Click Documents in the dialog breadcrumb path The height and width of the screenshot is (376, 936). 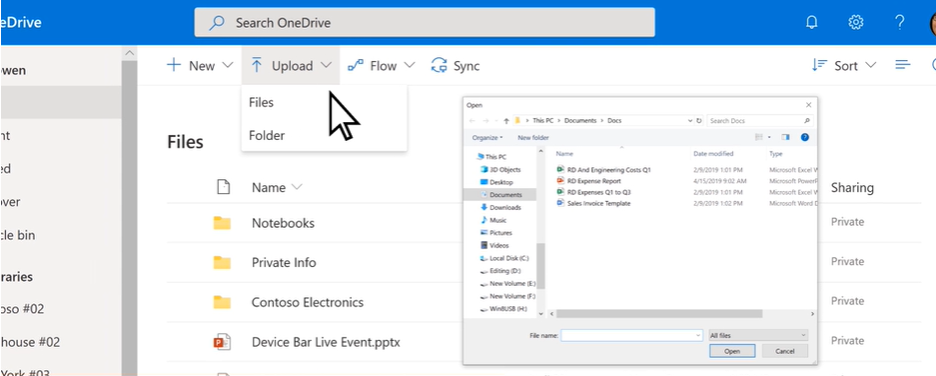[581, 121]
